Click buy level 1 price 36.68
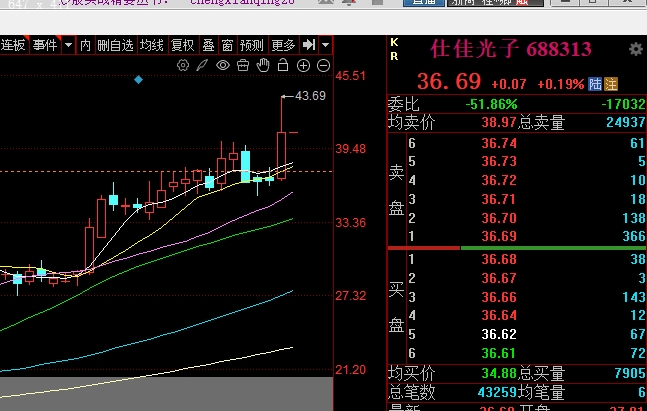 (x=499, y=259)
